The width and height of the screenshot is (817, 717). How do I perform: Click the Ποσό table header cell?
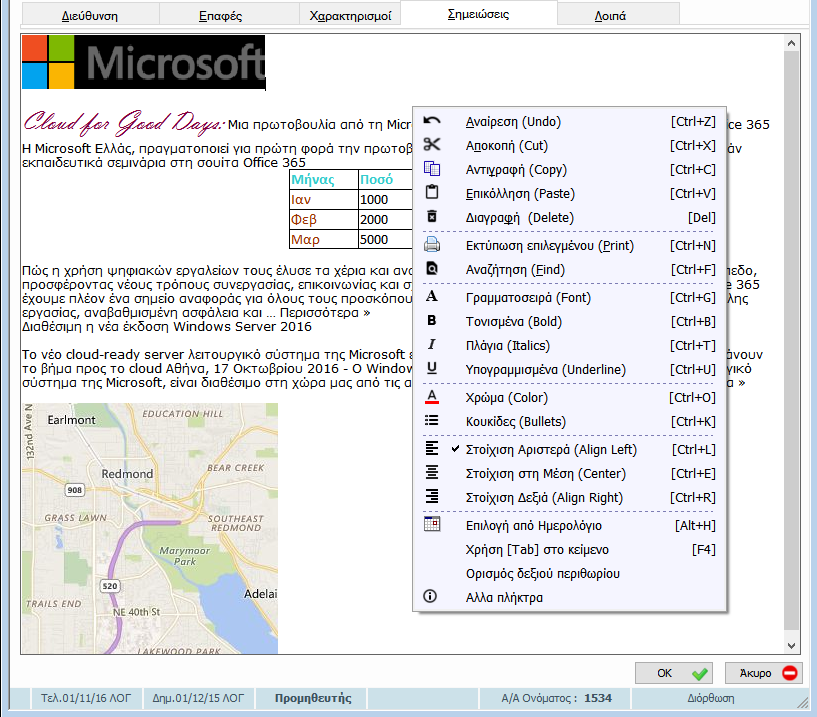point(386,179)
